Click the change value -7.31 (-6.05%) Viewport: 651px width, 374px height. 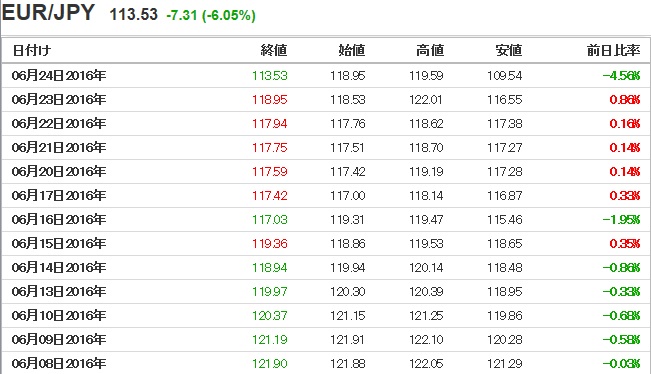[211, 15]
